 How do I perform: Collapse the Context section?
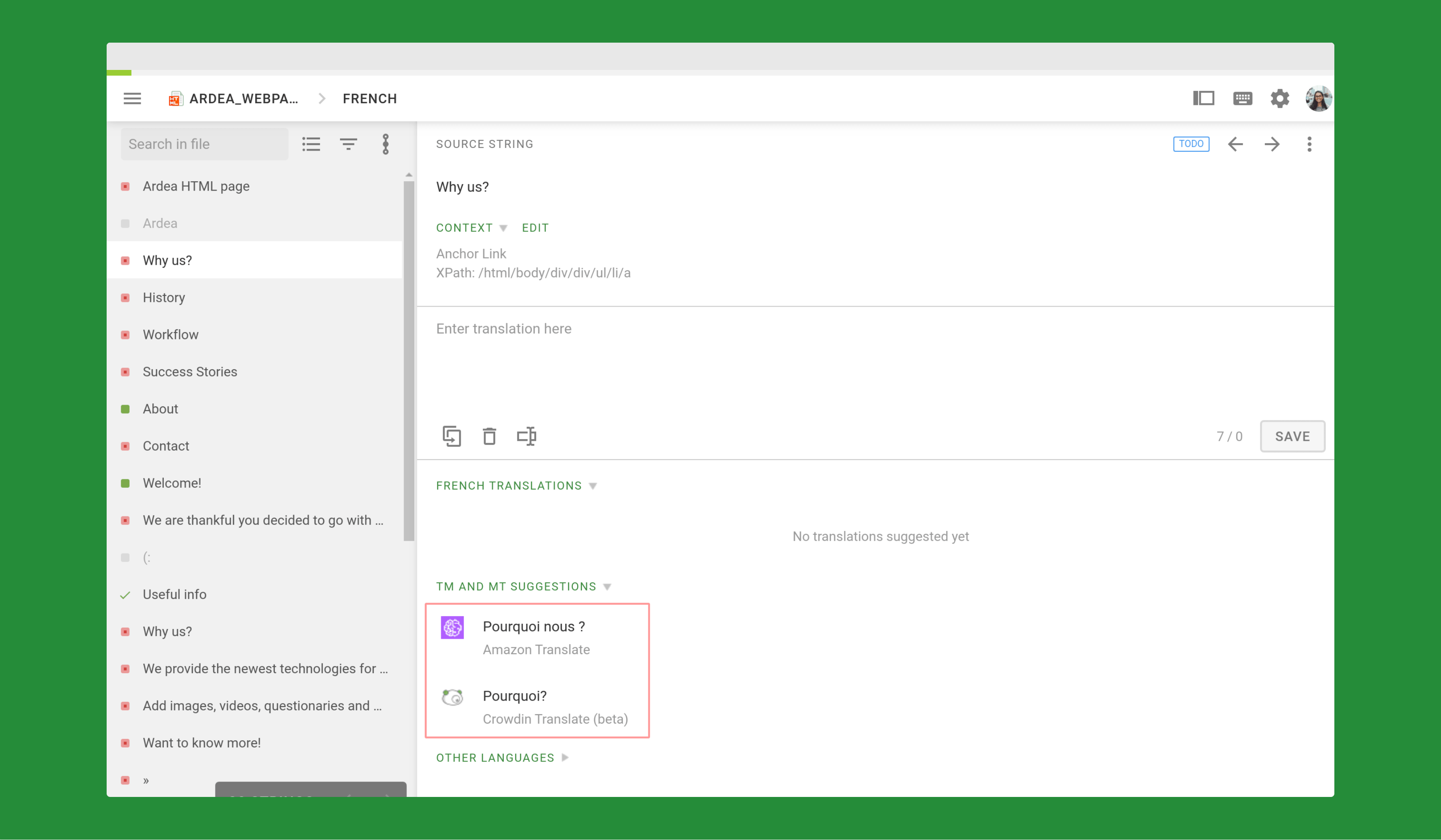[471, 227]
